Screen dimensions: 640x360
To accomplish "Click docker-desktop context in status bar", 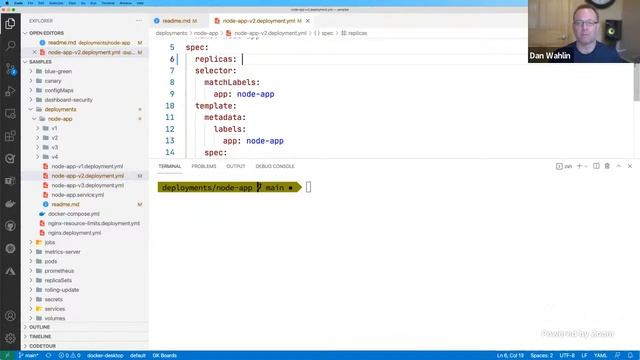I will tap(105, 356).
